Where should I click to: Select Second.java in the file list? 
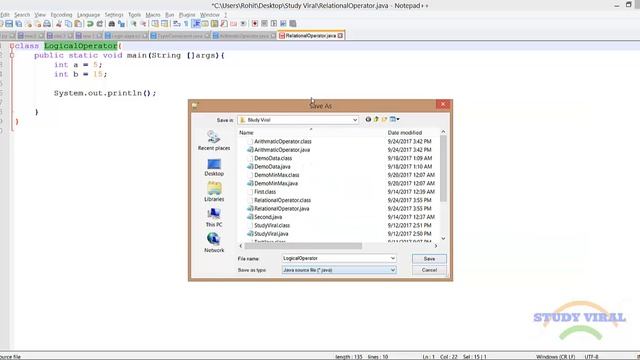click(x=268, y=217)
